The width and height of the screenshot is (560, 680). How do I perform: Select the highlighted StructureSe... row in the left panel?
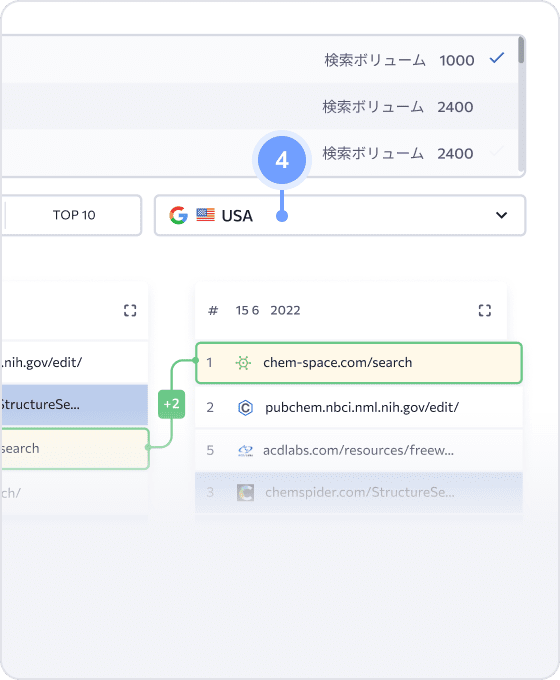tap(74, 405)
